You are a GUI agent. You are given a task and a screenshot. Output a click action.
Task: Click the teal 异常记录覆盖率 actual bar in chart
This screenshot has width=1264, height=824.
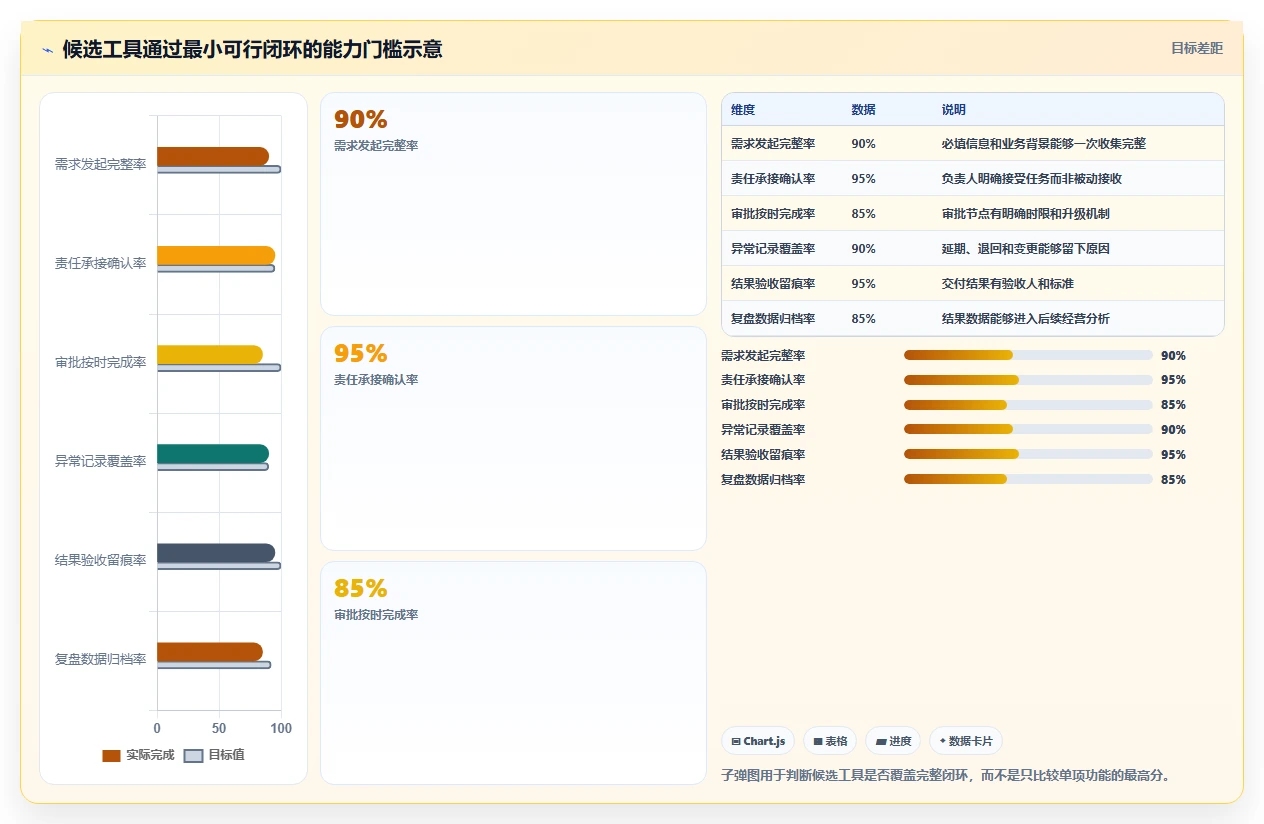[213, 453]
